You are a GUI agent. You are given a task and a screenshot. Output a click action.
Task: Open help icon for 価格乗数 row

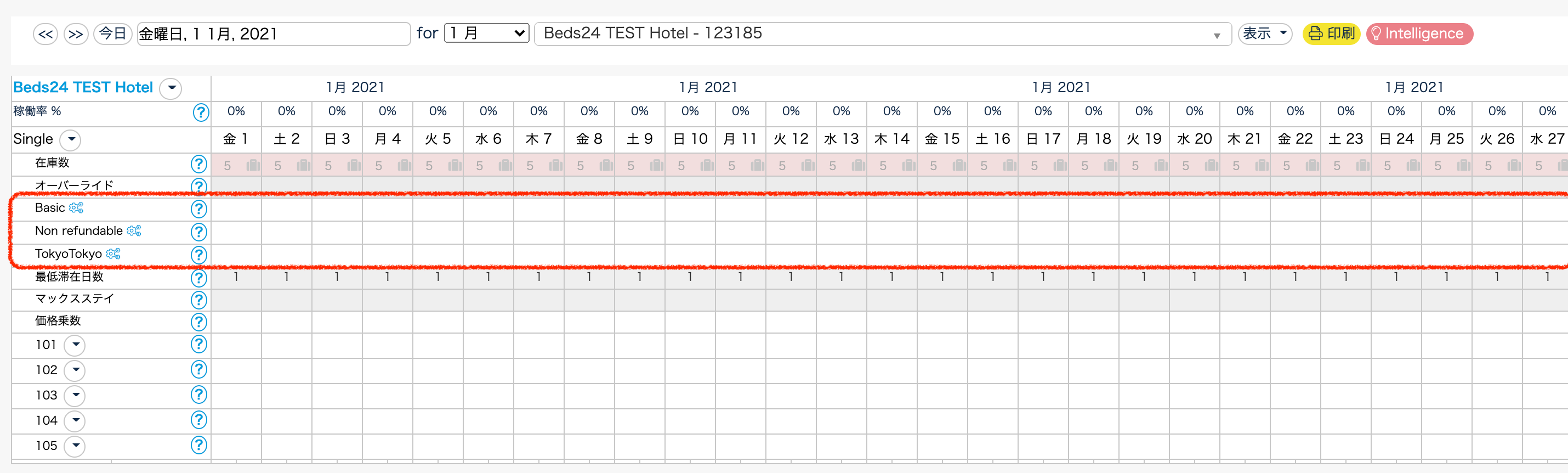[198, 322]
